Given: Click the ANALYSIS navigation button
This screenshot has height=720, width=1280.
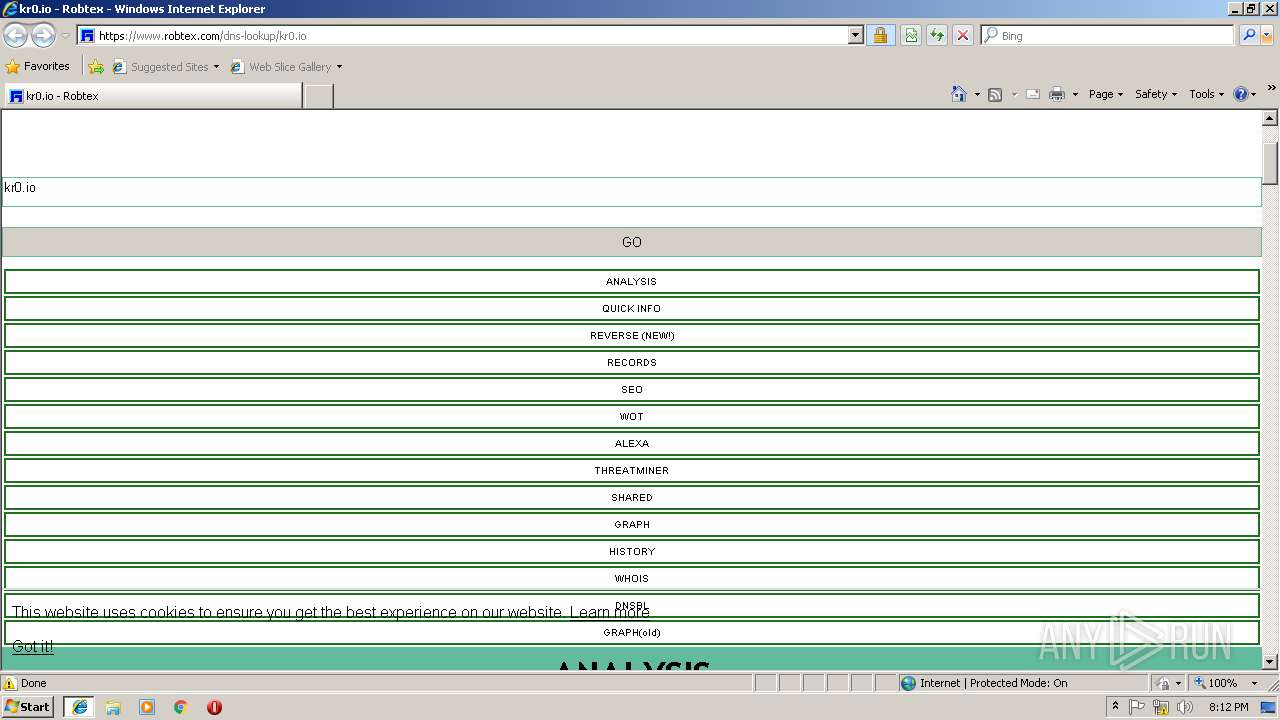Looking at the screenshot, I should pos(631,281).
